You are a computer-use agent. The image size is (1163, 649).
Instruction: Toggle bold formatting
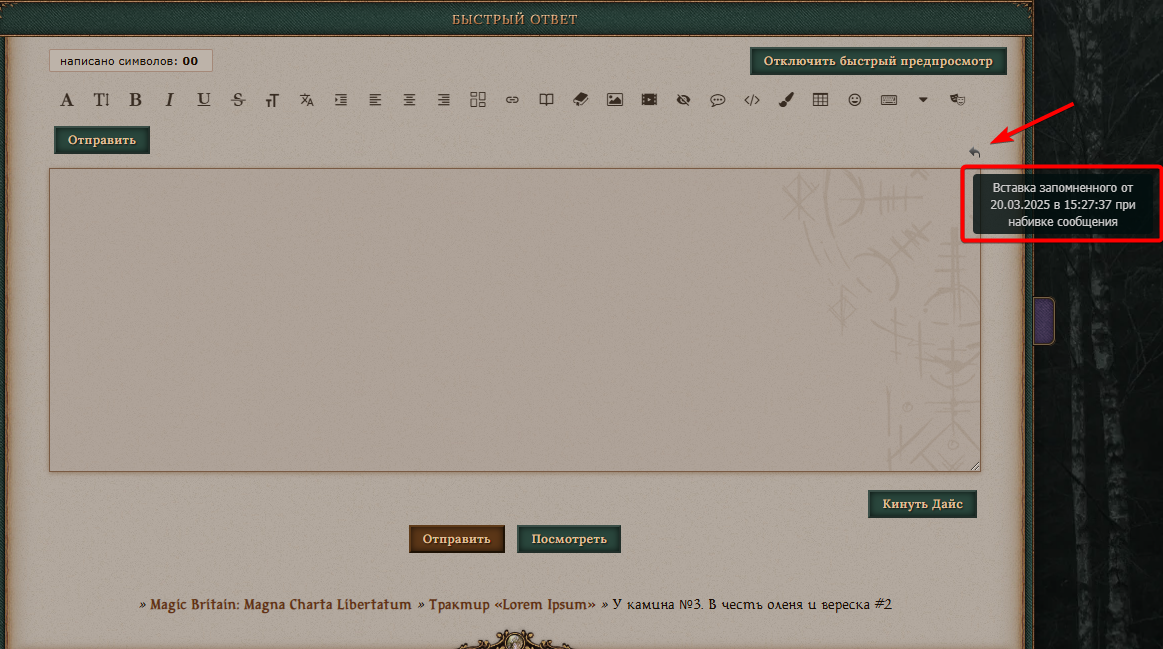135,100
